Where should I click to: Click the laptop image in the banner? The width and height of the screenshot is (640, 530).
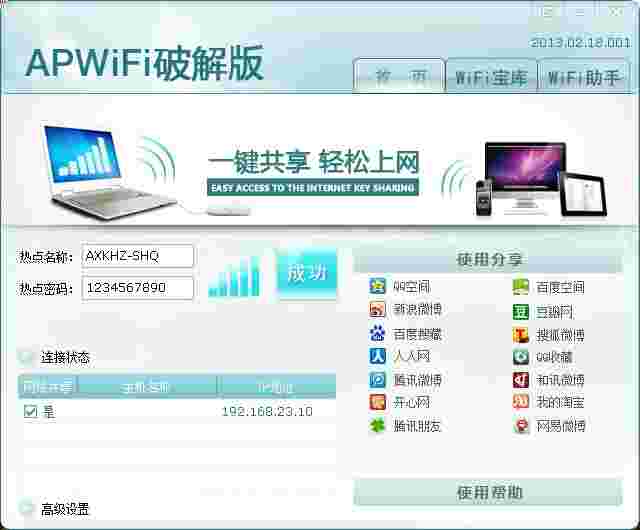click(109, 173)
